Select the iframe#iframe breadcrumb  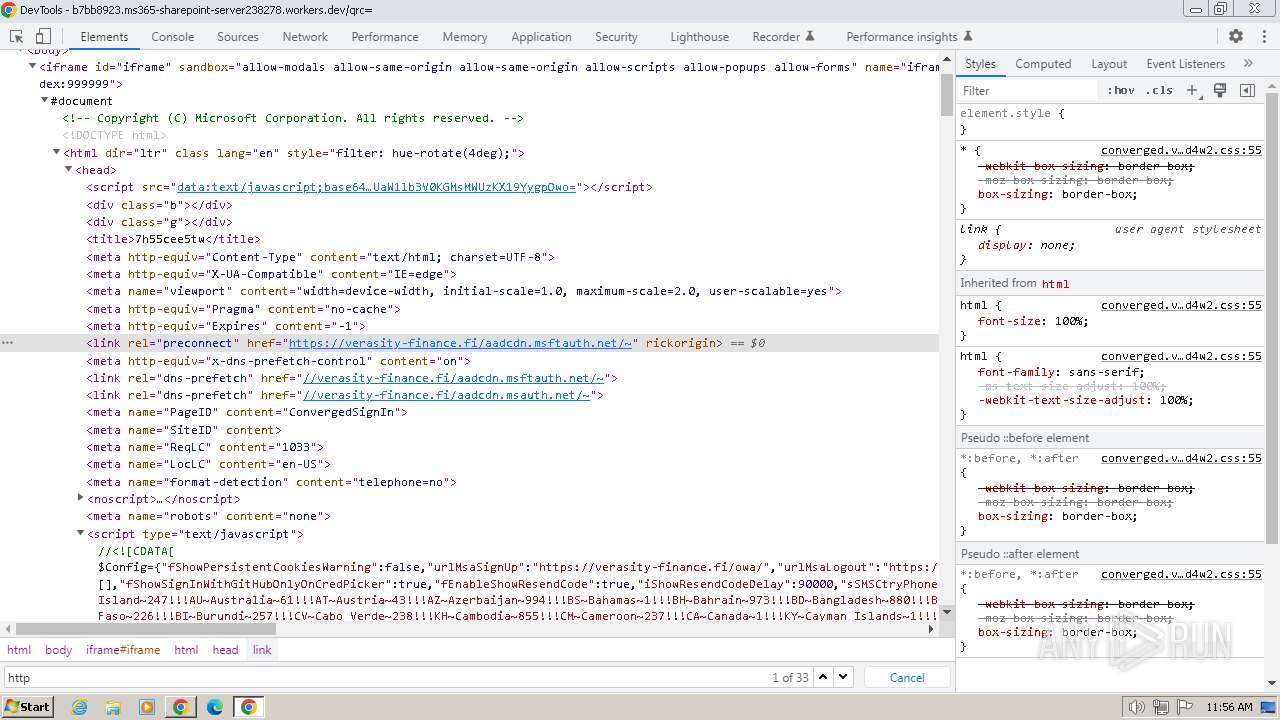pos(123,649)
